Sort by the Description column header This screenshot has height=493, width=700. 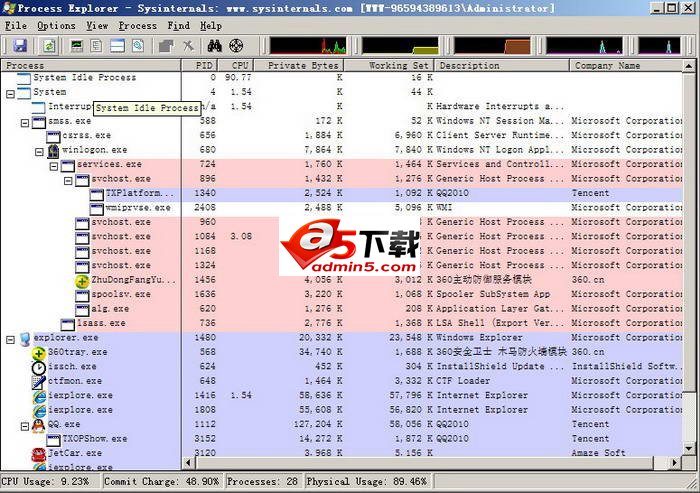click(x=502, y=66)
